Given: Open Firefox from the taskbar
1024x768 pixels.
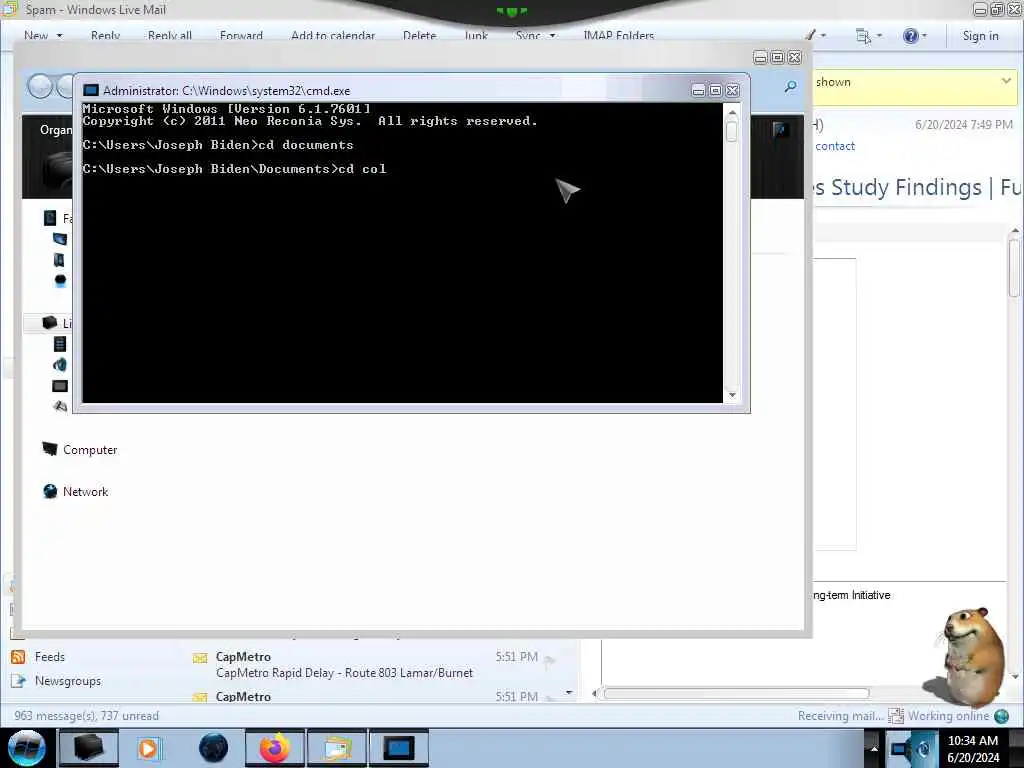Looking at the screenshot, I should 274,748.
